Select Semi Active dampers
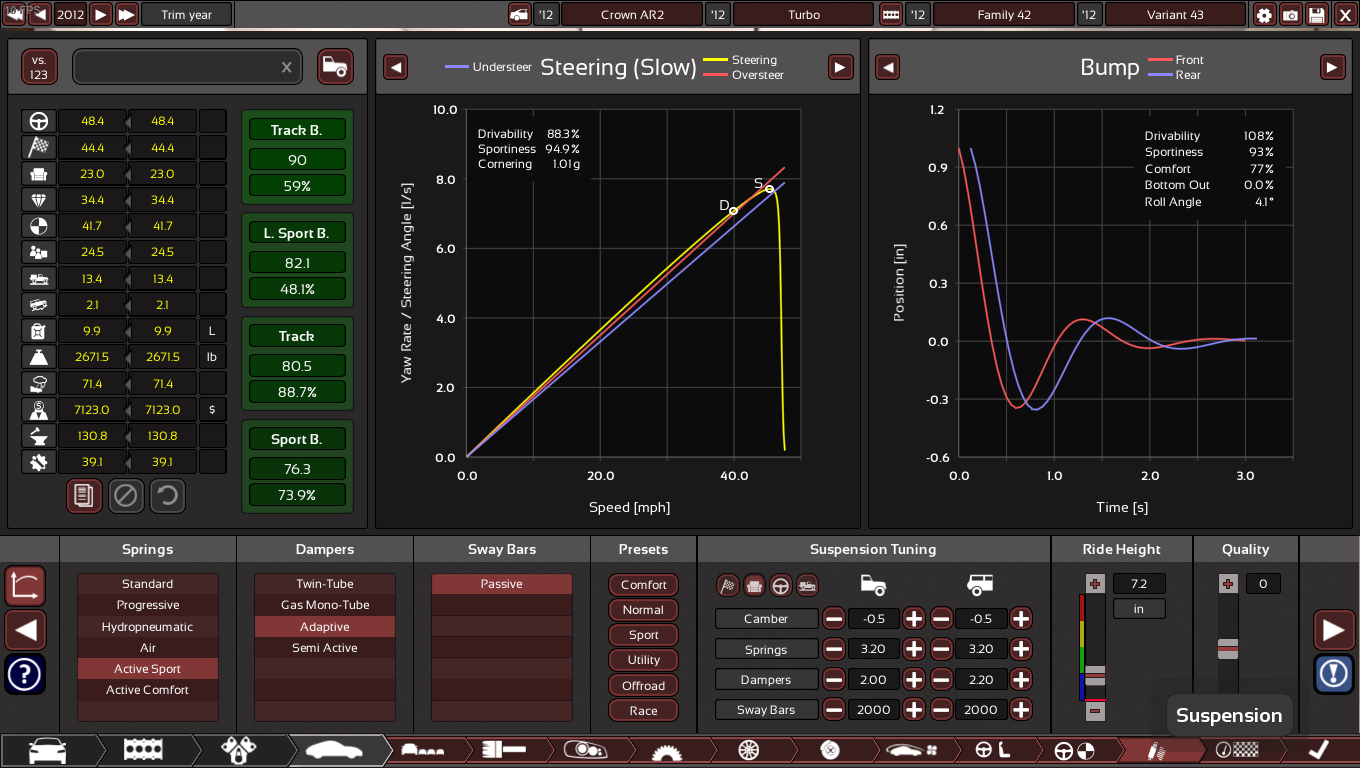 [x=325, y=648]
